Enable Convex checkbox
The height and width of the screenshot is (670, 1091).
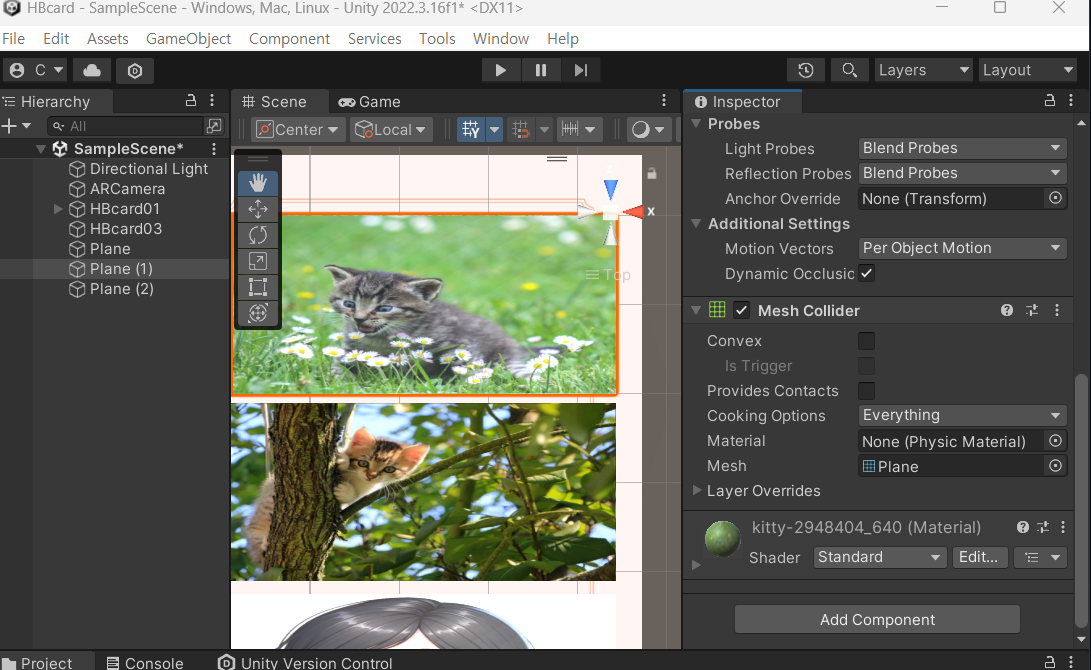[866, 341]
